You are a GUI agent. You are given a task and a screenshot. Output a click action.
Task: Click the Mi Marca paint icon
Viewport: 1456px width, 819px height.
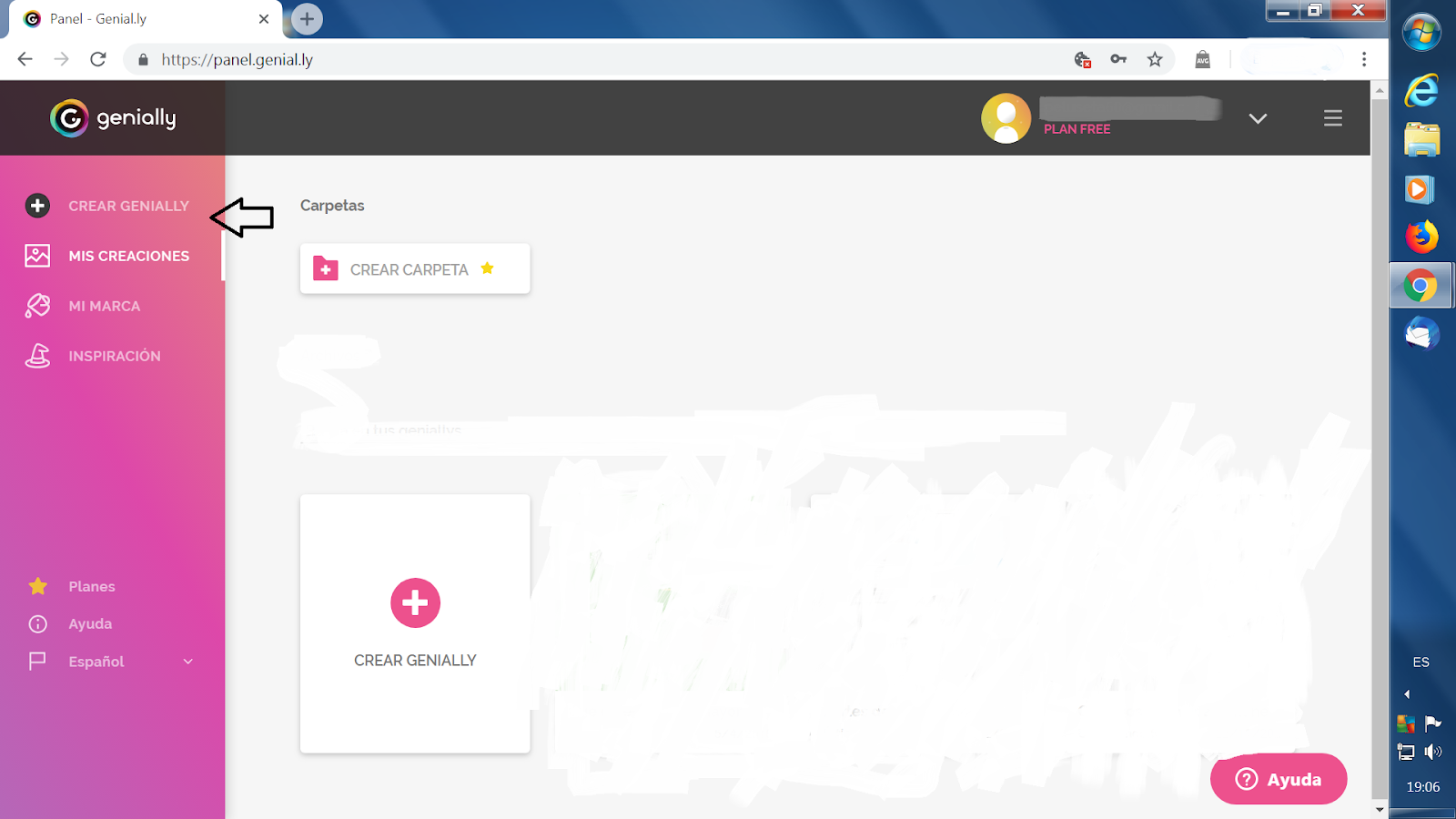(37, 306)
